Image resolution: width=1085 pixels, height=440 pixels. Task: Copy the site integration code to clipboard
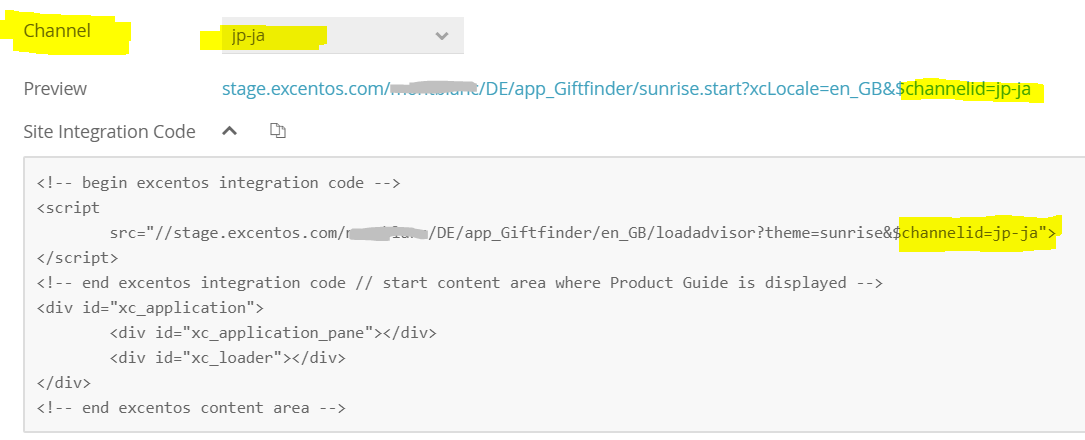[279, 131]
